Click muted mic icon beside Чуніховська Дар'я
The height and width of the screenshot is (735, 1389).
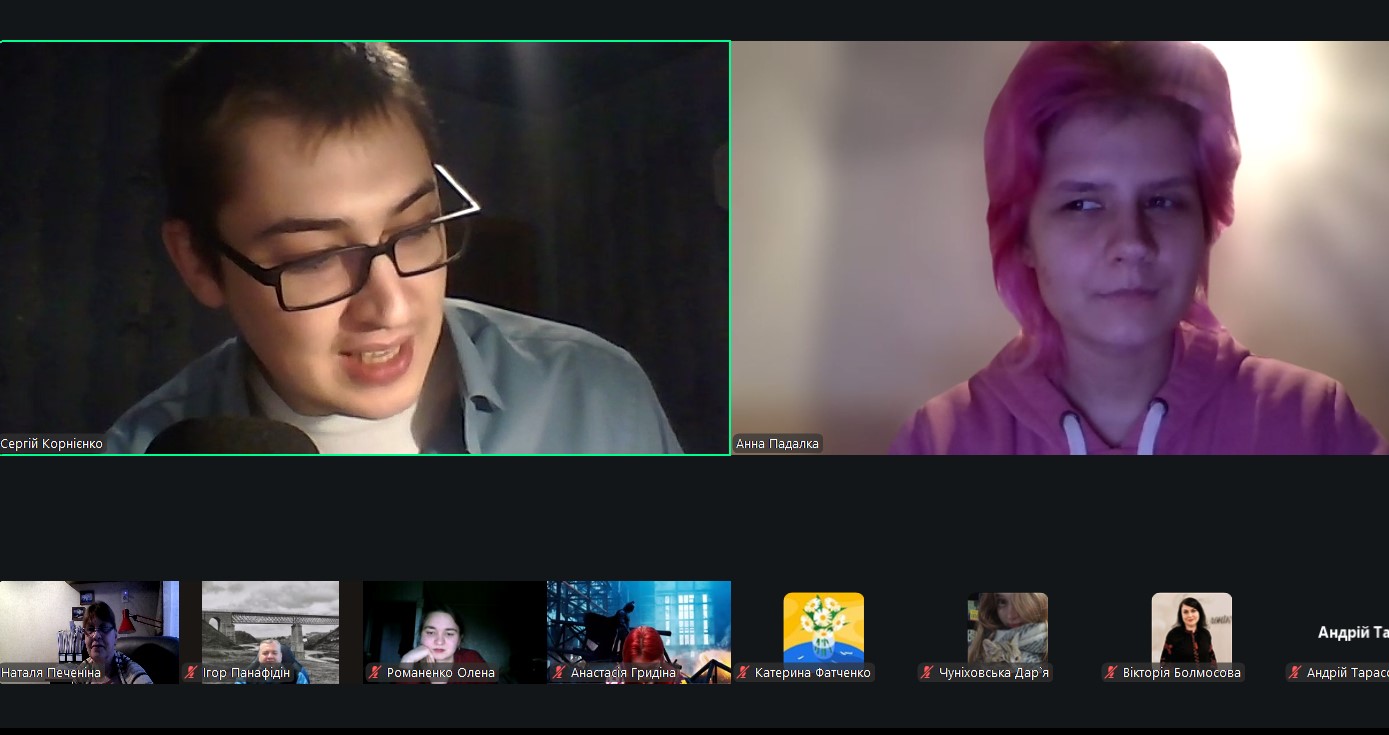click(x=927, y=673)
